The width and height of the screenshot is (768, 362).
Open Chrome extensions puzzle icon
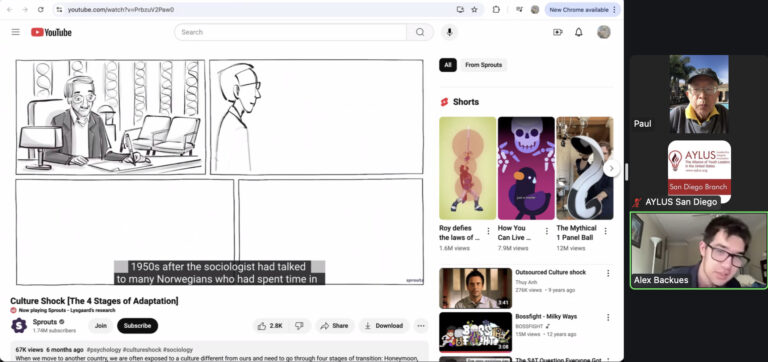pos(496,9)
